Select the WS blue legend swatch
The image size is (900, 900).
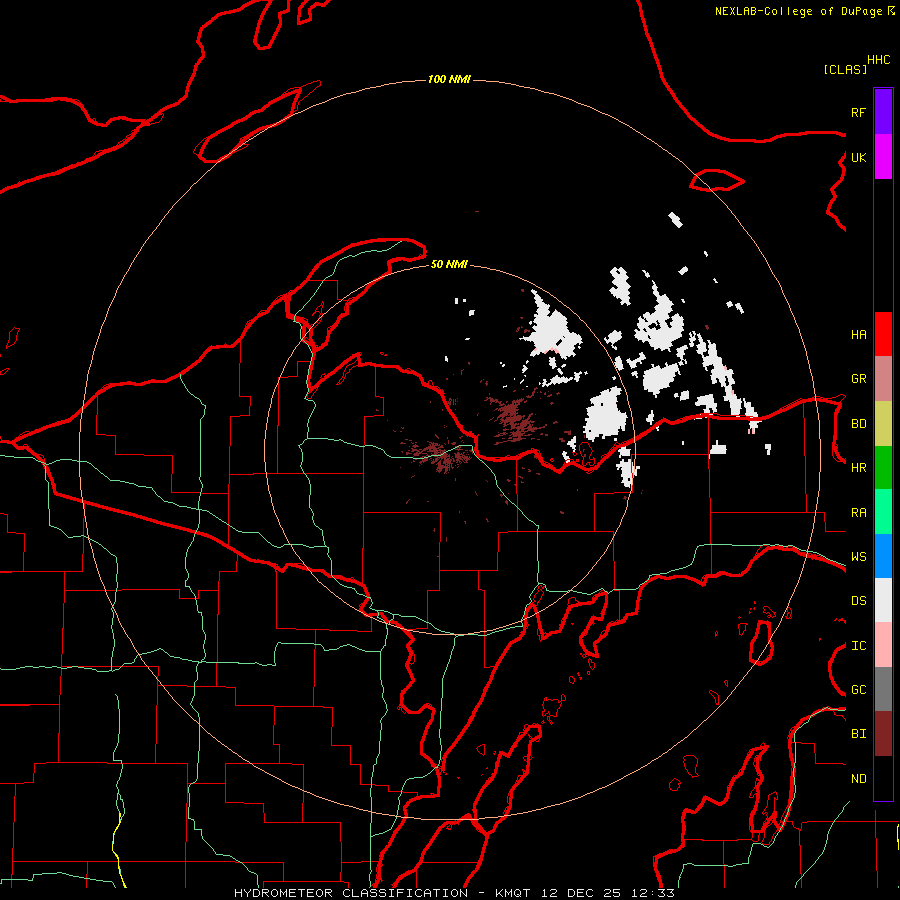click(x=883, y=556)
